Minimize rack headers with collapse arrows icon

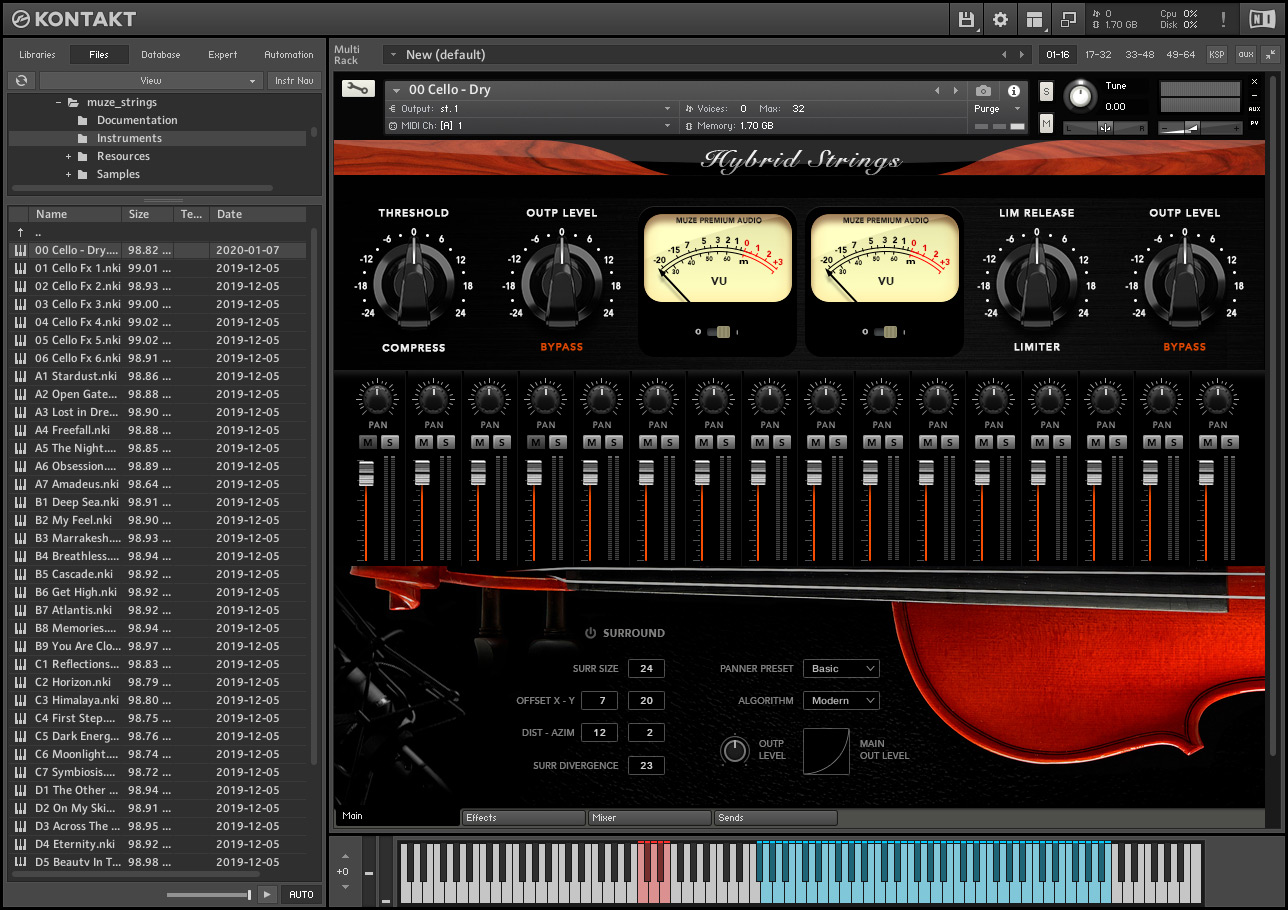coord(1269,54)
